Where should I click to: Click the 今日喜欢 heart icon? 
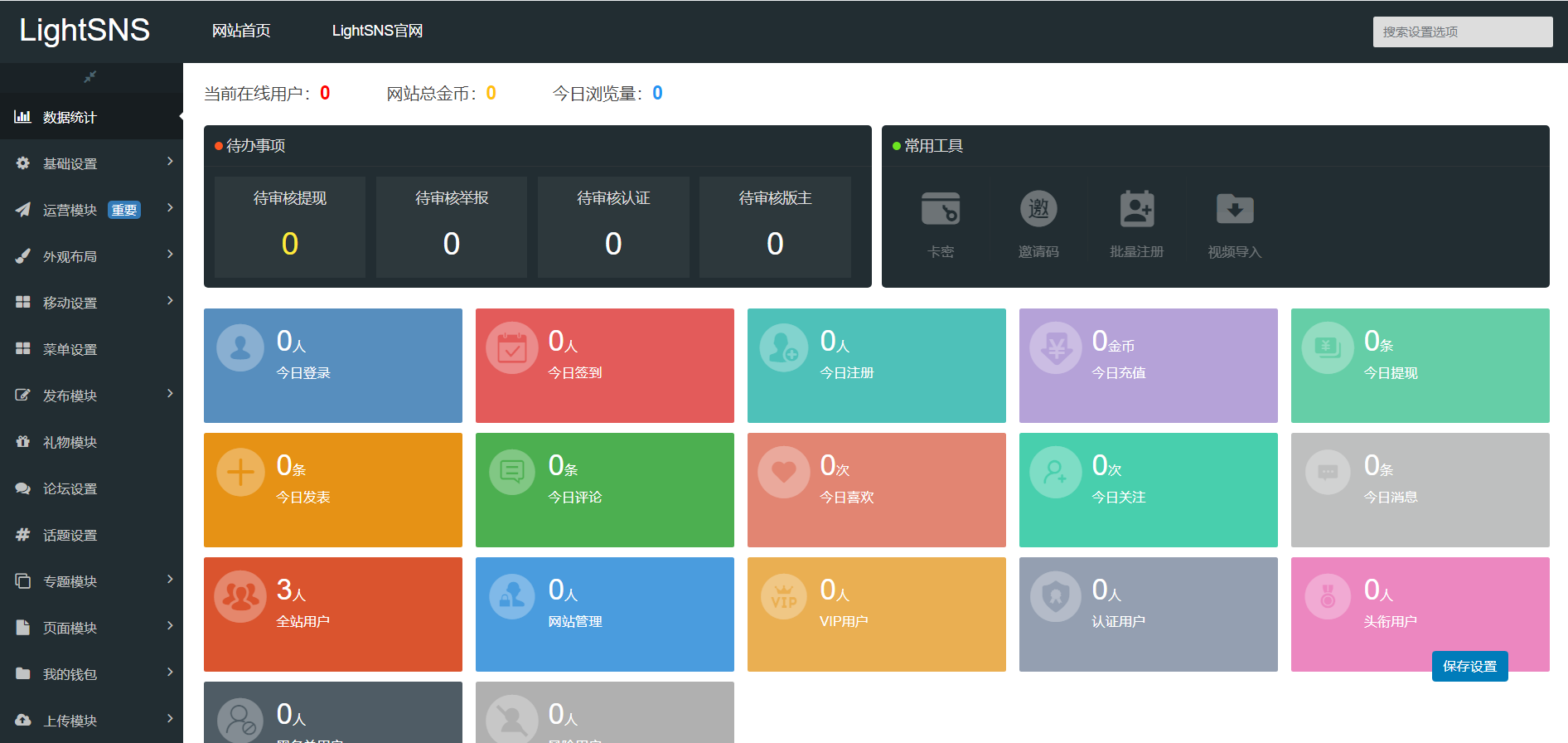(784, 472)
